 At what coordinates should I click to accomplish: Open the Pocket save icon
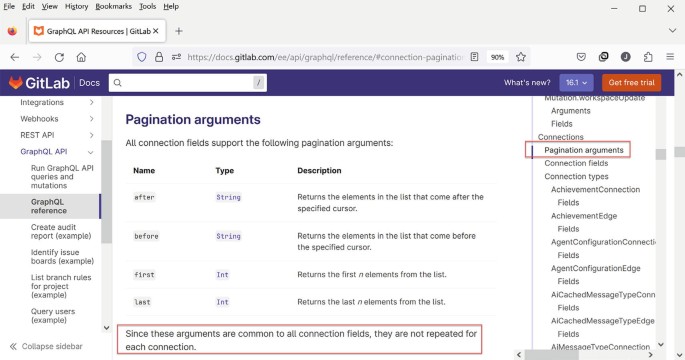point(581,57)
